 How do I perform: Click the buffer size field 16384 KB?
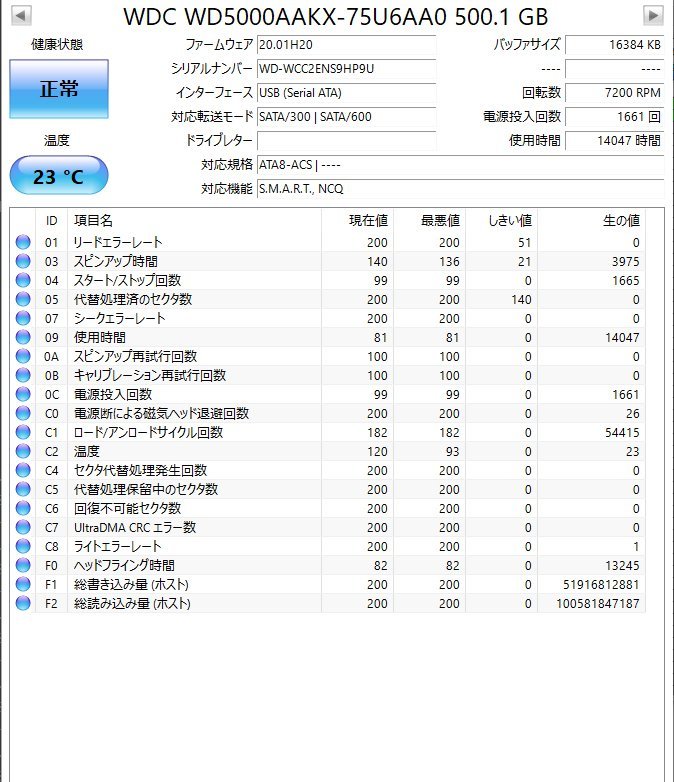[x=615, y=45]
